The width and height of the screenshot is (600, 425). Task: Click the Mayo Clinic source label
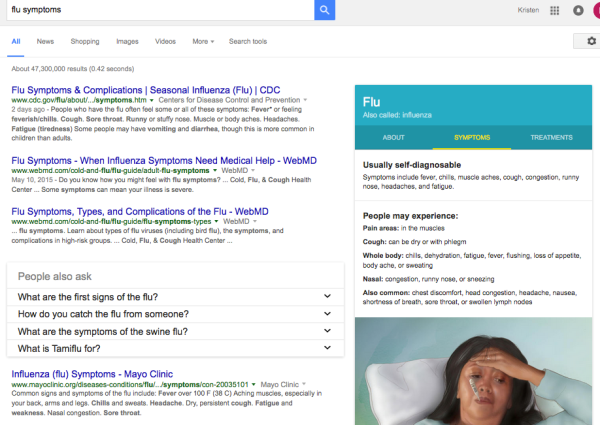click(280, 384)
